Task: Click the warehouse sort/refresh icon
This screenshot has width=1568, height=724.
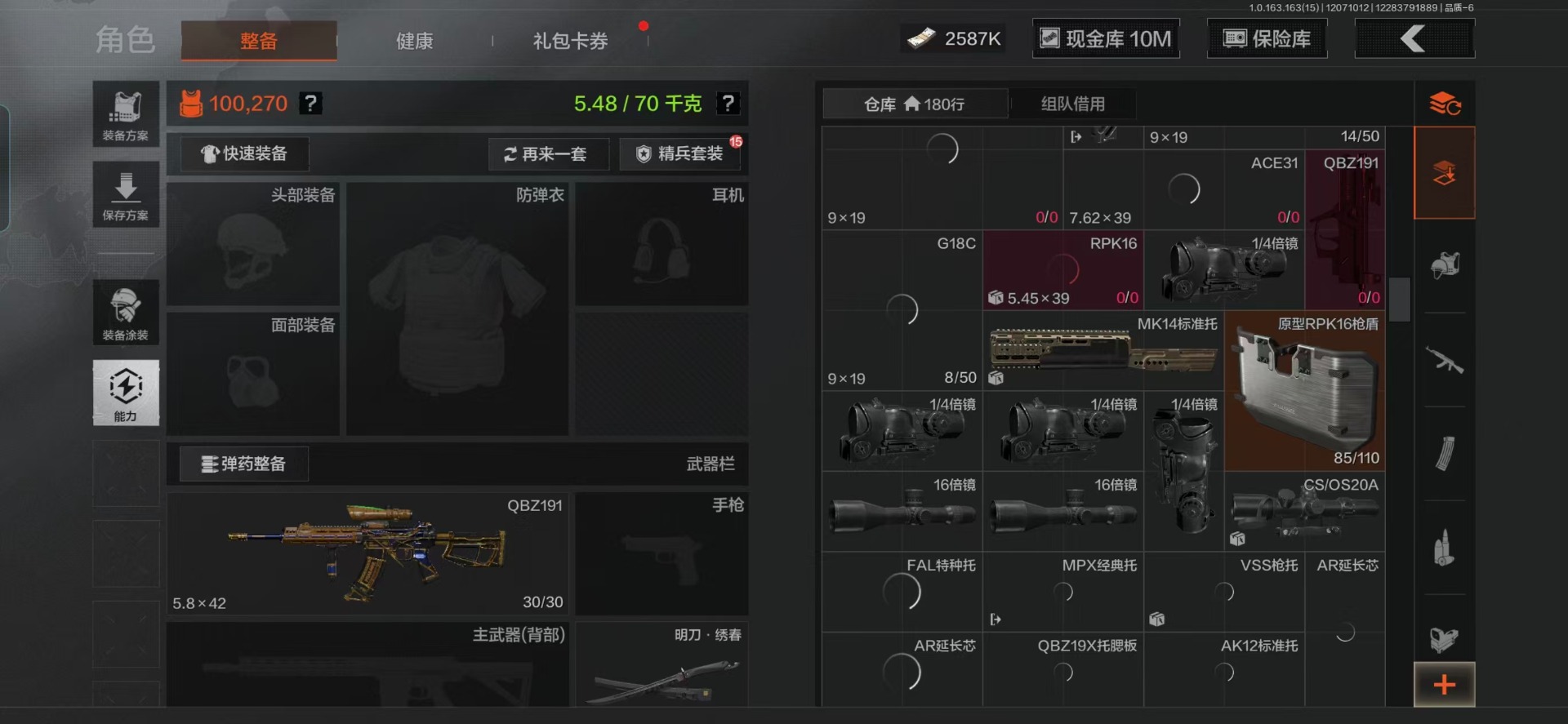Action: click(x=1444, y=104)
